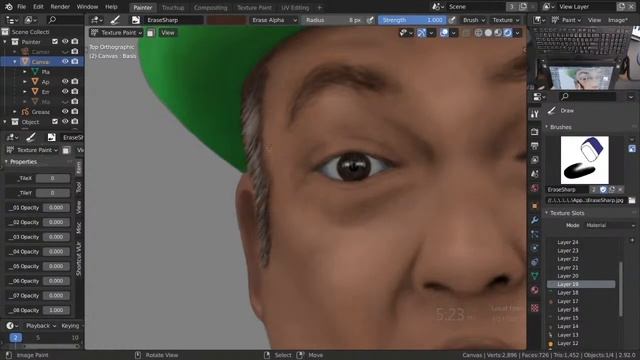Viewport: 640px width, 360px height.
Task: Open the Active Tool properties tab icon
Action: 535,114
